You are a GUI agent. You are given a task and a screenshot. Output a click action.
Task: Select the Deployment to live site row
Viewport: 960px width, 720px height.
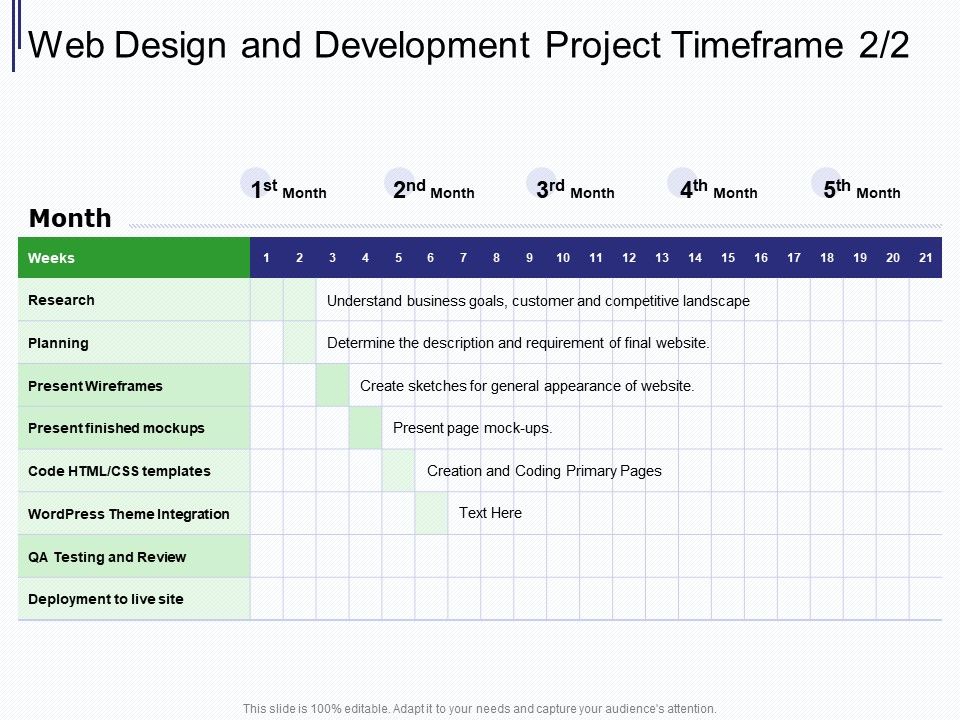[104, 598]
